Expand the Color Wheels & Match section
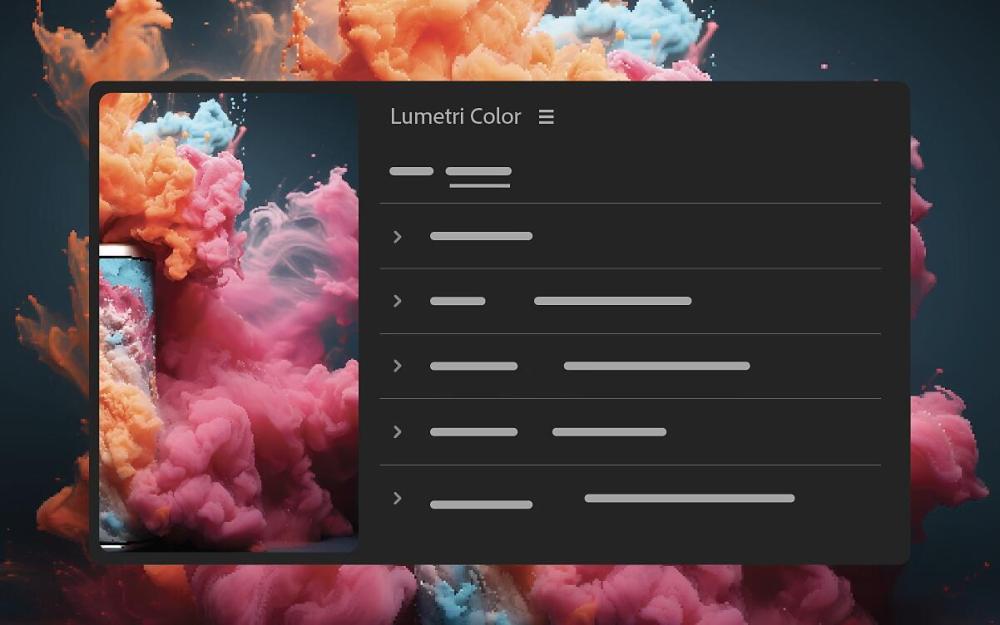The image size is (1000, 625). (397, 431)
